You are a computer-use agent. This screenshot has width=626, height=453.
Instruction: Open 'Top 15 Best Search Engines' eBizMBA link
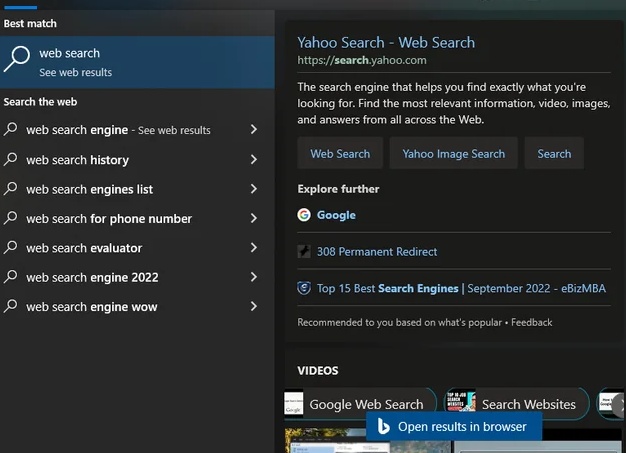pos(461,289)
